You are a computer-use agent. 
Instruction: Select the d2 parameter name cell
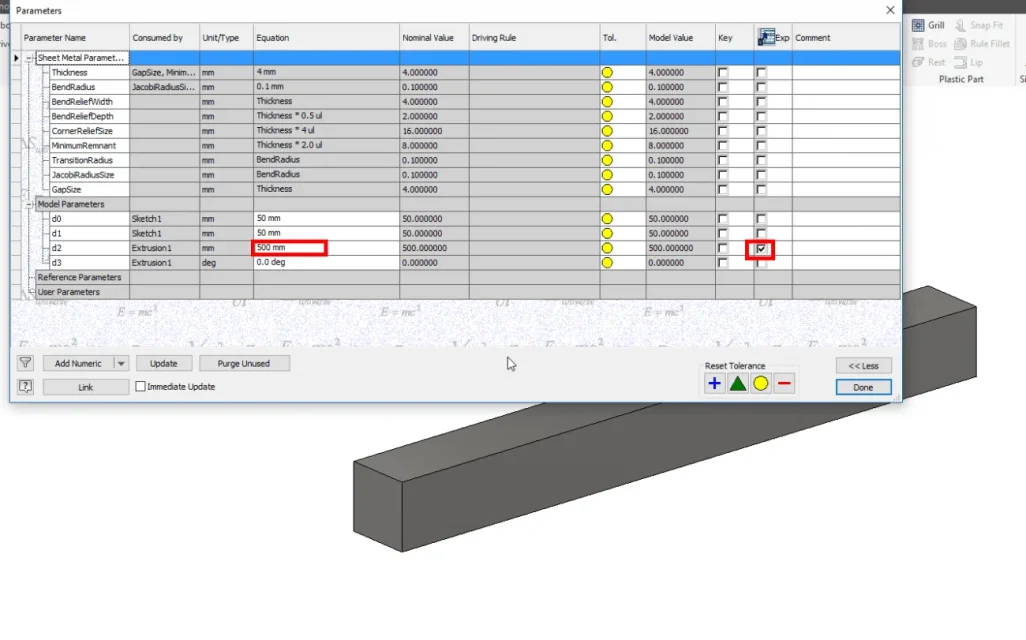89,248
